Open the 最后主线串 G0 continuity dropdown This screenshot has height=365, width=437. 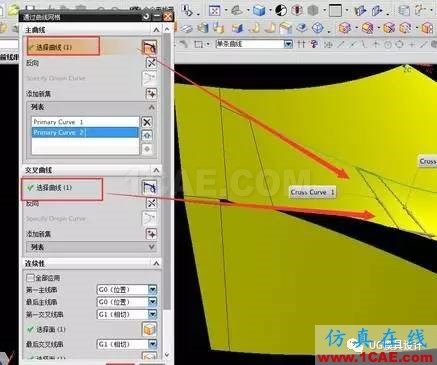(x=152, y=302)
